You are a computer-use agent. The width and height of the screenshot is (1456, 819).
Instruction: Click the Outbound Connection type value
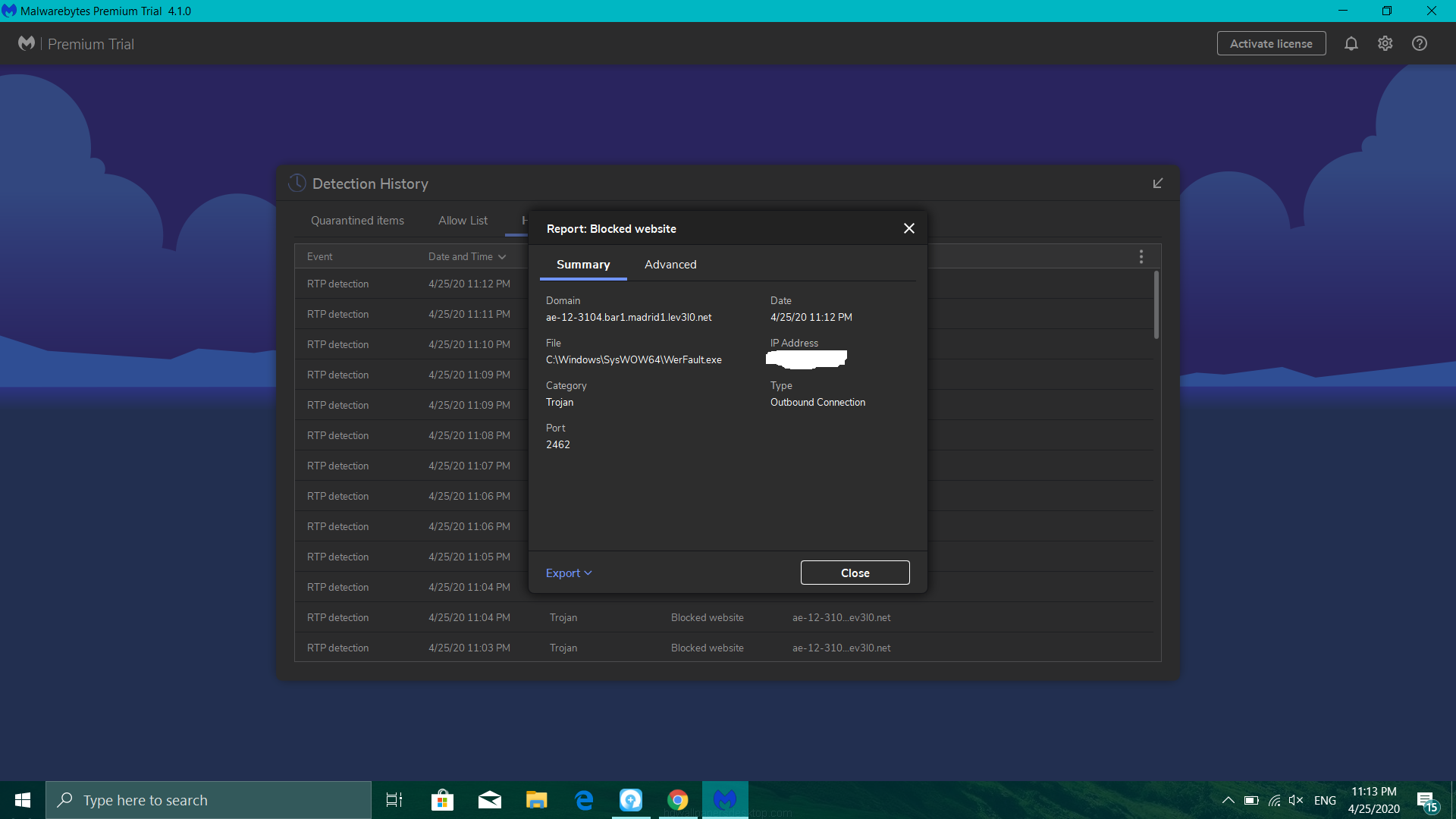[x=817, y=402]
